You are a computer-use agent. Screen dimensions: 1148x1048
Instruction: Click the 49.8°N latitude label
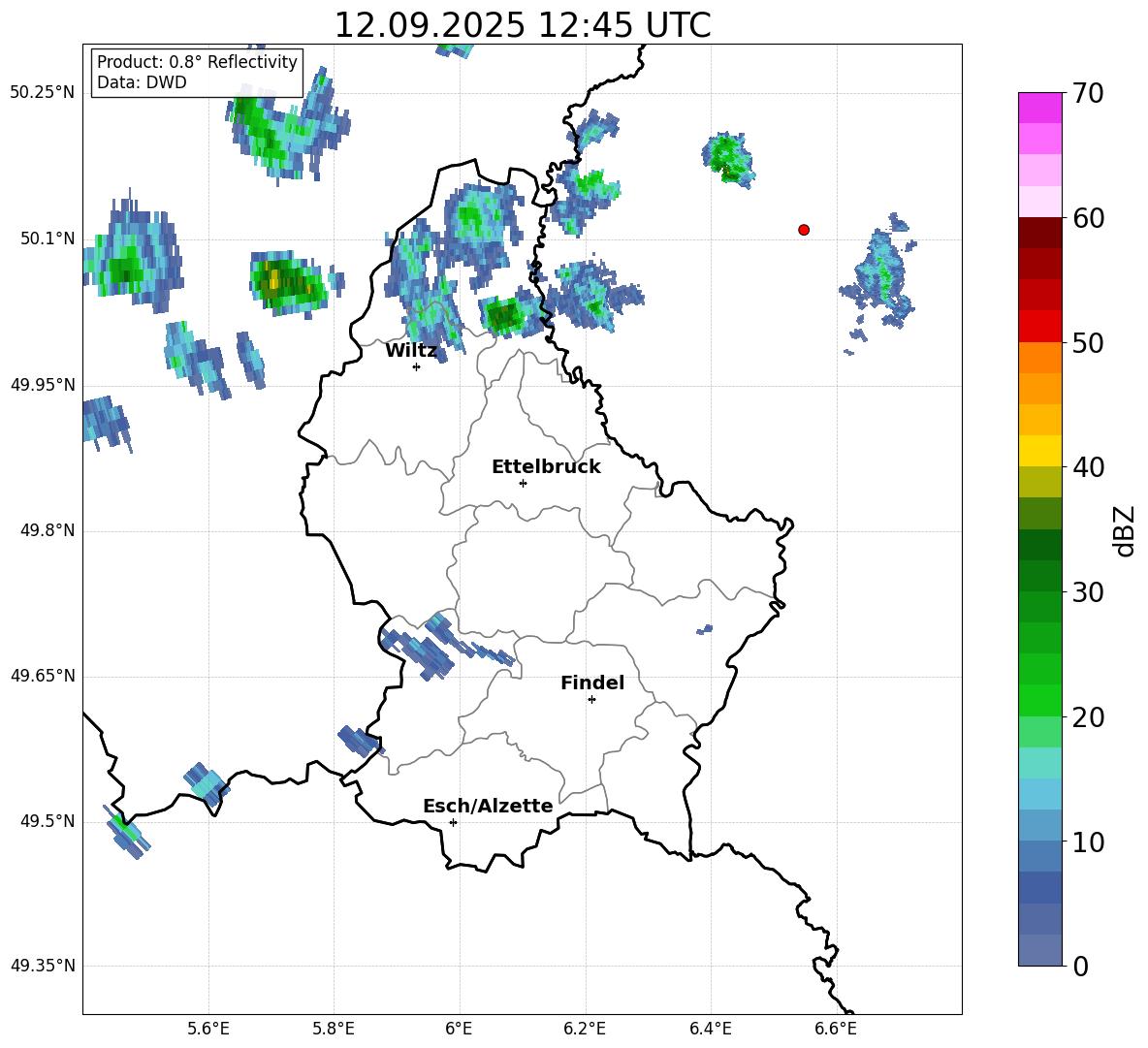click(47, 530)
